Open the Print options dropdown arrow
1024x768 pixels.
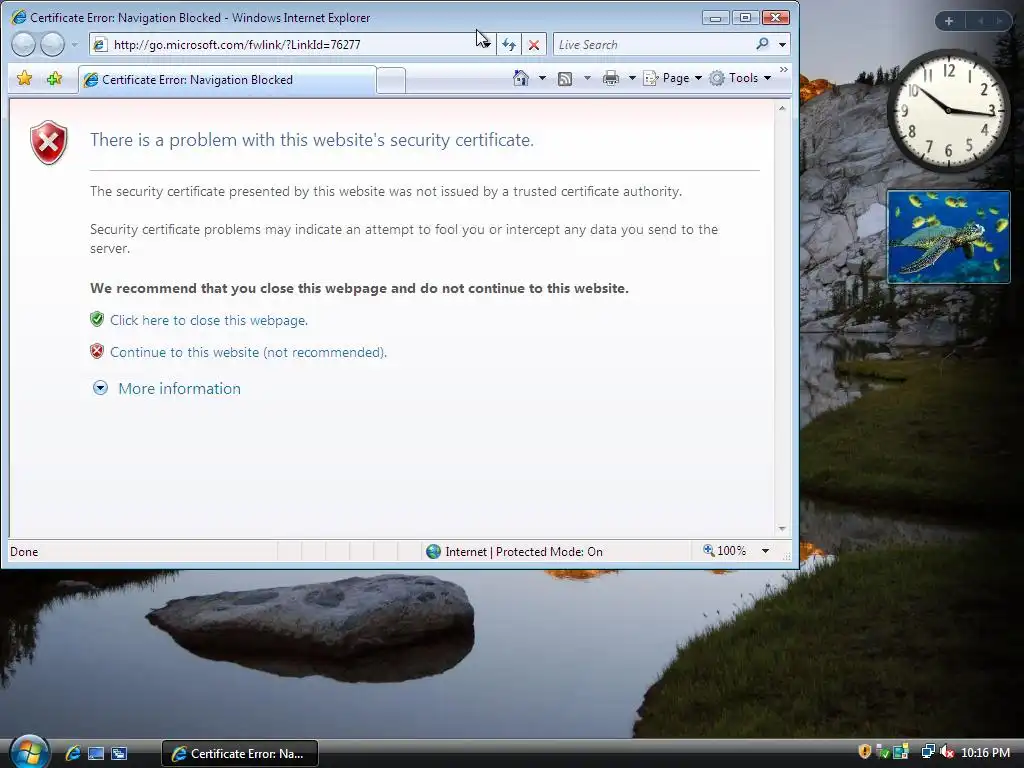click(x=632, y=78)
